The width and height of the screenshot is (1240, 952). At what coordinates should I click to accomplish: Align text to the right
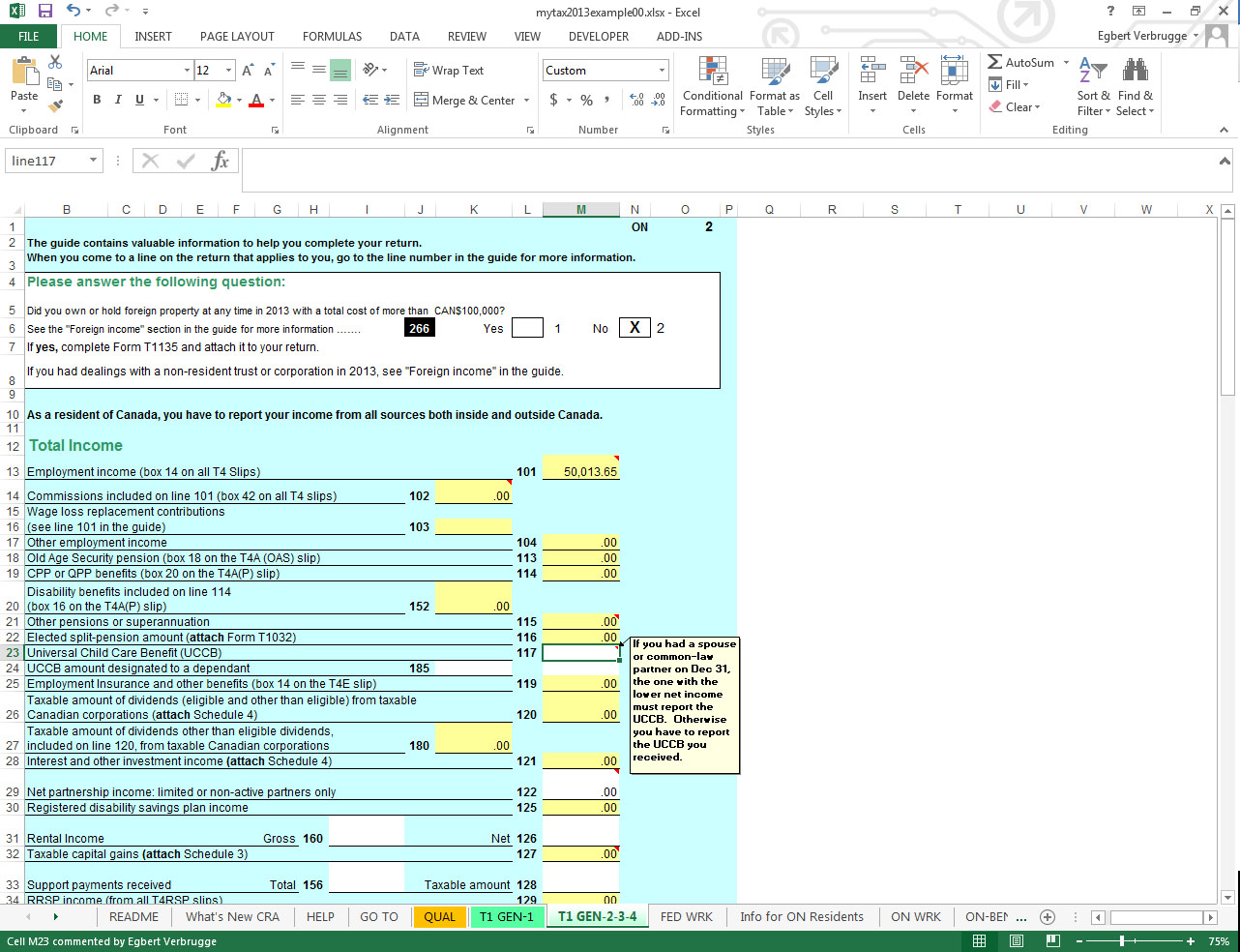click(x=340, y=100)
